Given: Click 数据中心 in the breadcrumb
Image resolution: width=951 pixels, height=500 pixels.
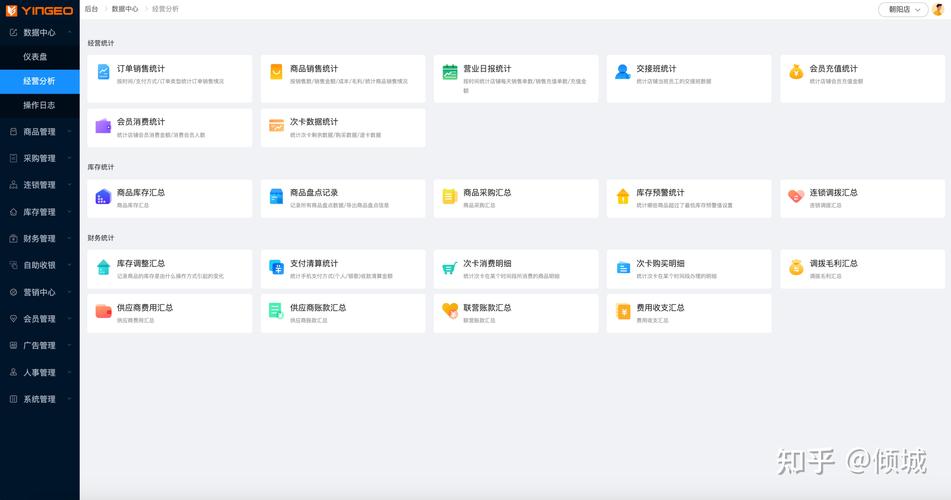Looking at the screenshot, I should pyautogui.click(x=125, y=9).
